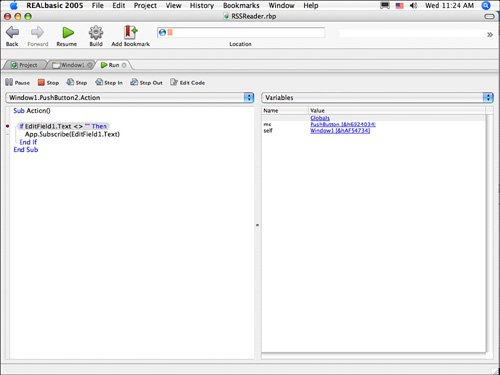Open the File menu

pyautogui.click(x=98, y=5)
